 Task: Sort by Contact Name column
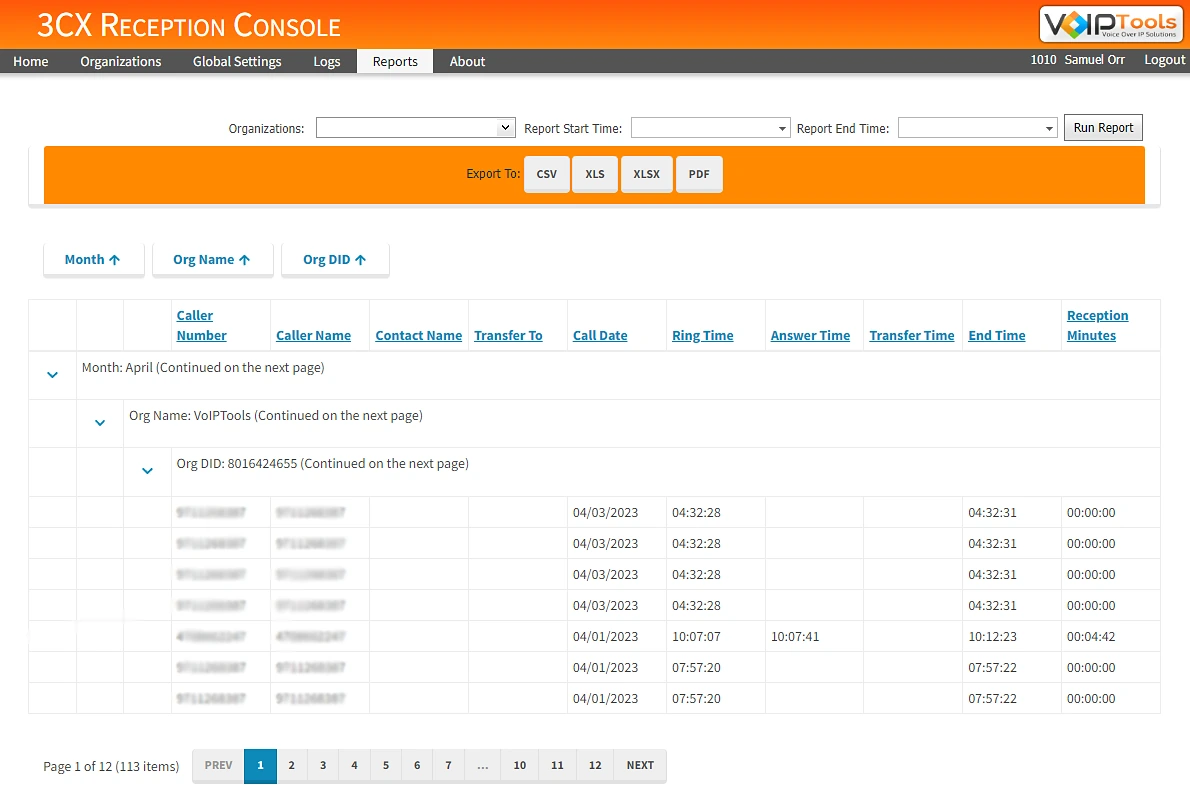click(x=418, y=335)
